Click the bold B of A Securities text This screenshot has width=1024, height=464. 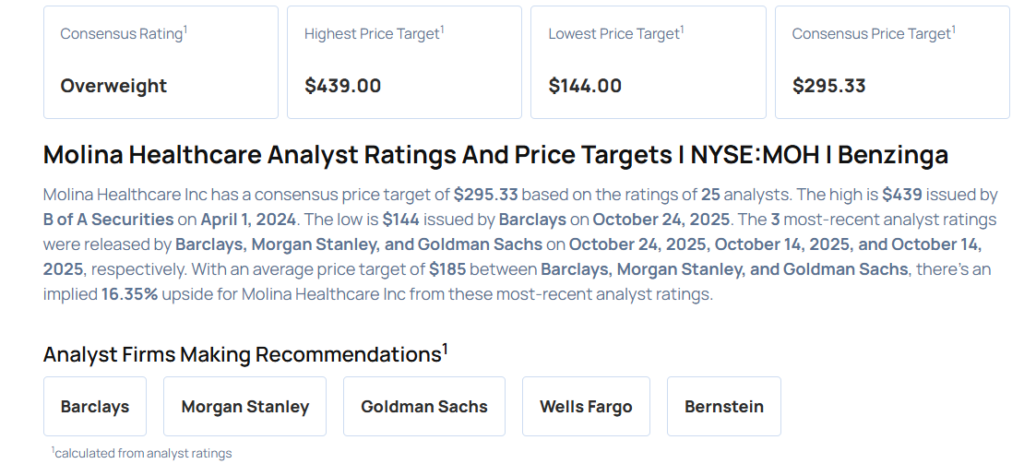point(108,219)
